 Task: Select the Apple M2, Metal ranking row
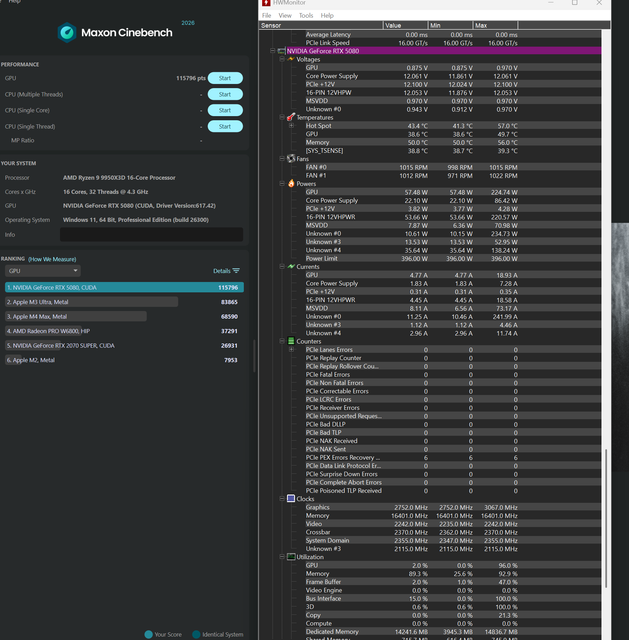tap(122, 360)
